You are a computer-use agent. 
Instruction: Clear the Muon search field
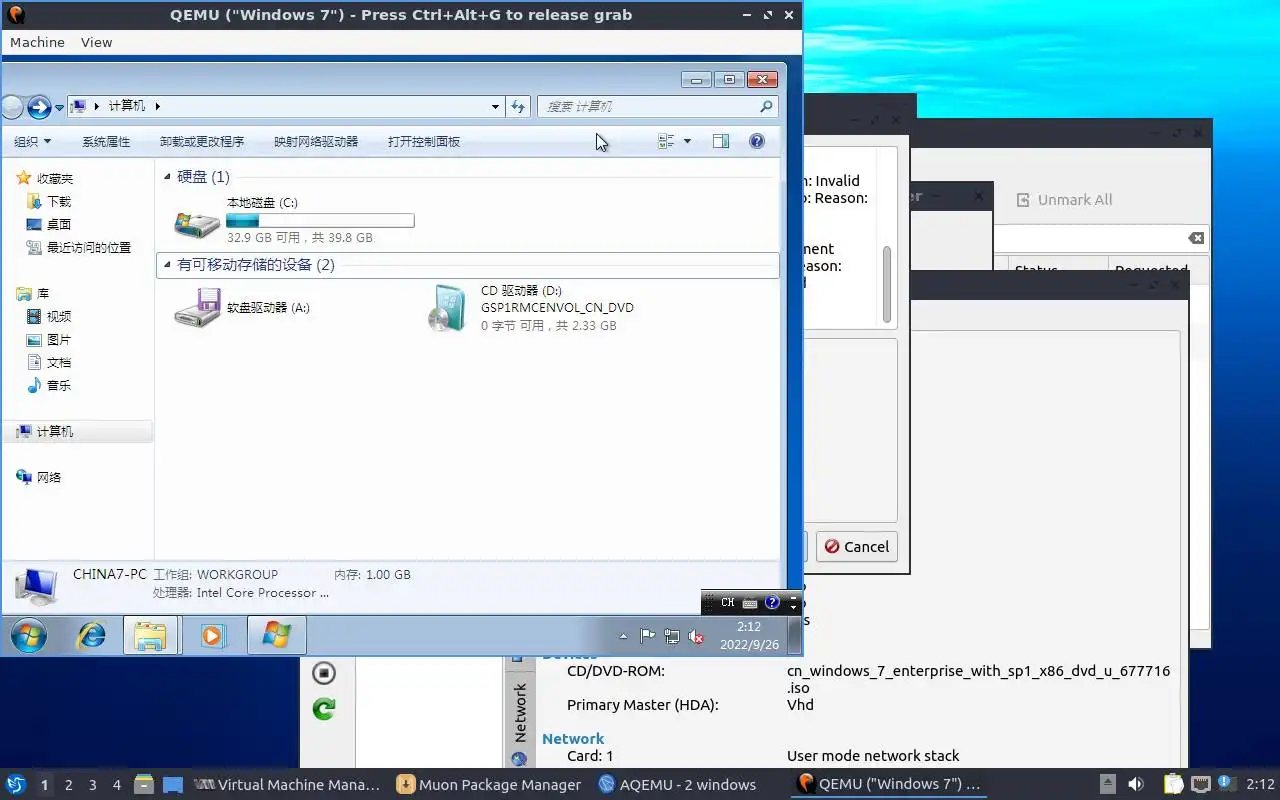click(x=1196, y=238)
